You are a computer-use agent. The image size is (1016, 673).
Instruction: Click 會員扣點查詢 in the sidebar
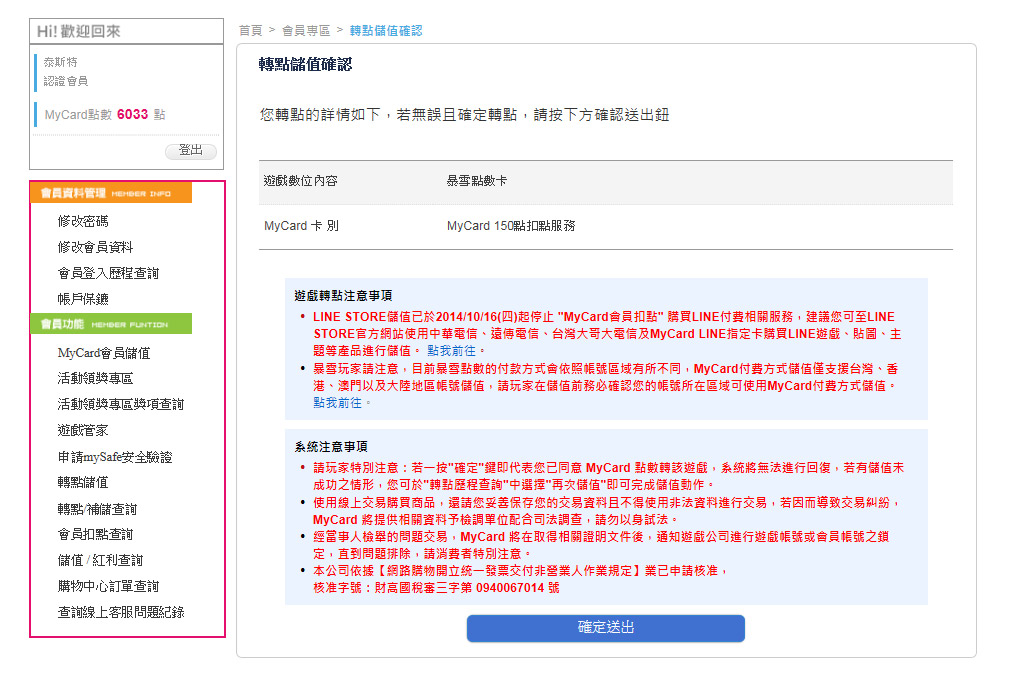click(x=95, y=534)
